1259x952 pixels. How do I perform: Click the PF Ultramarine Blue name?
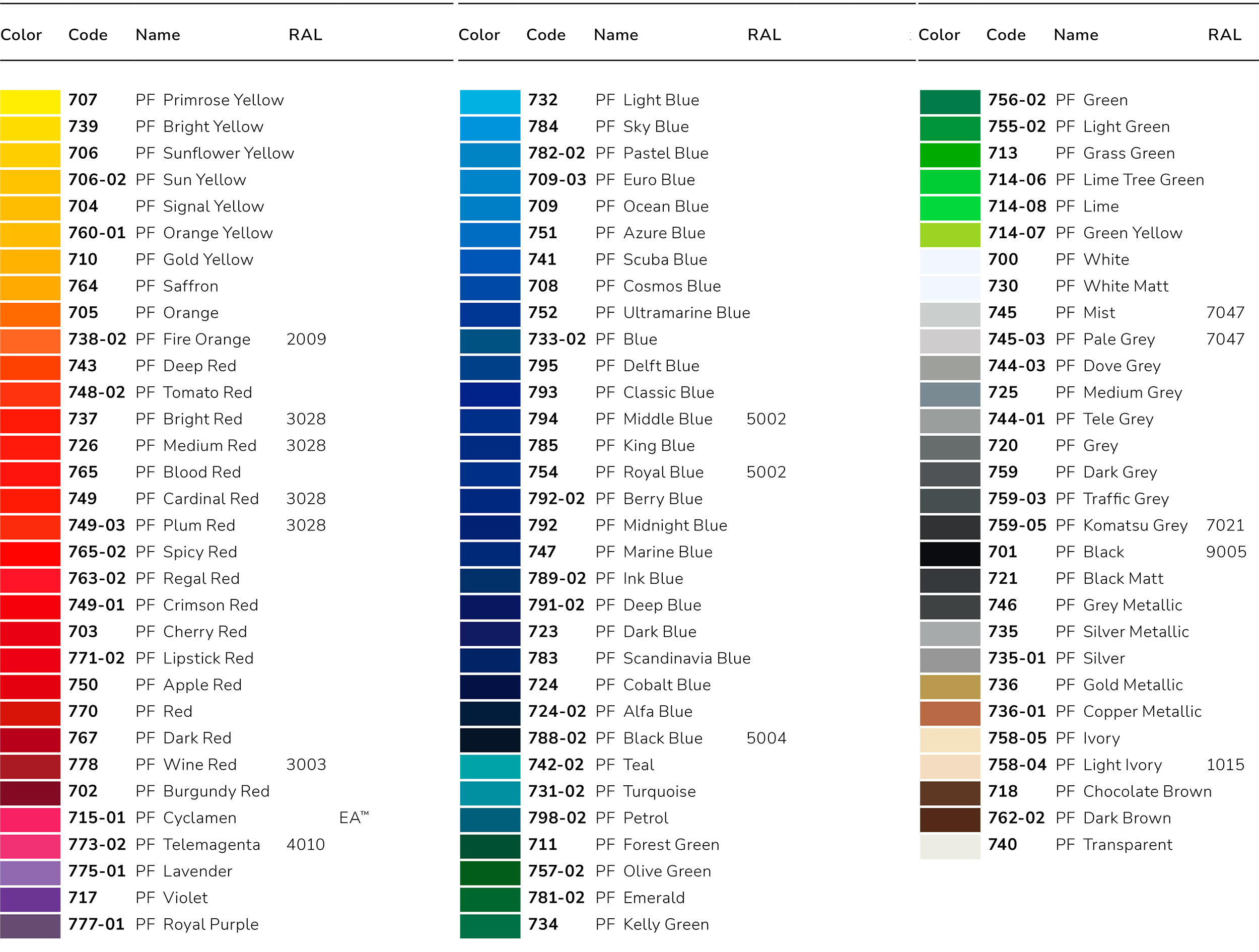pyautogui.click(x=673, y=313)
